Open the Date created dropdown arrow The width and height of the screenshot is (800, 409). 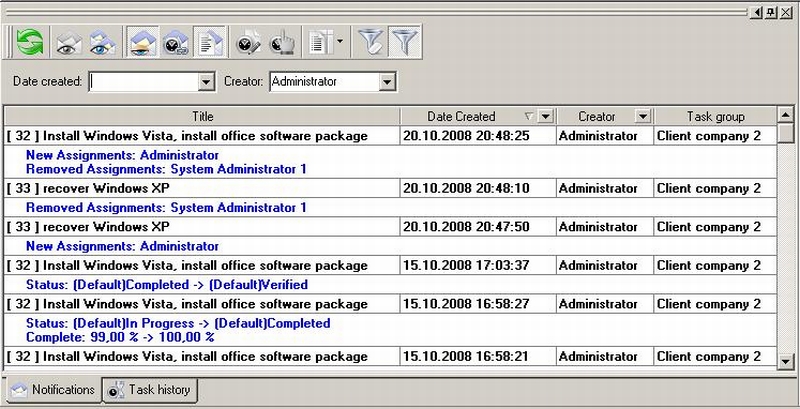206,82
